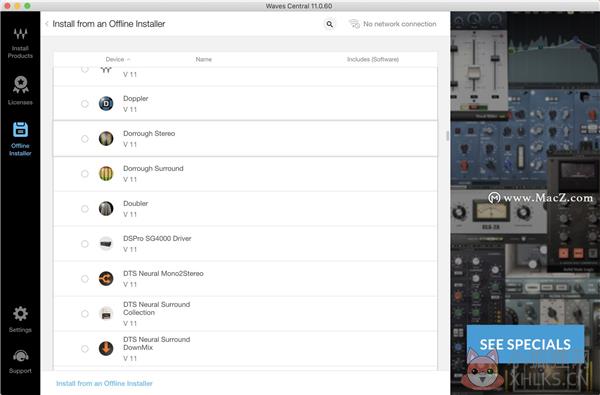Click the Dorrough Surround product icon
Image resolution: width=600 pixels, height=395 pixels.
(x=106, y=174)
